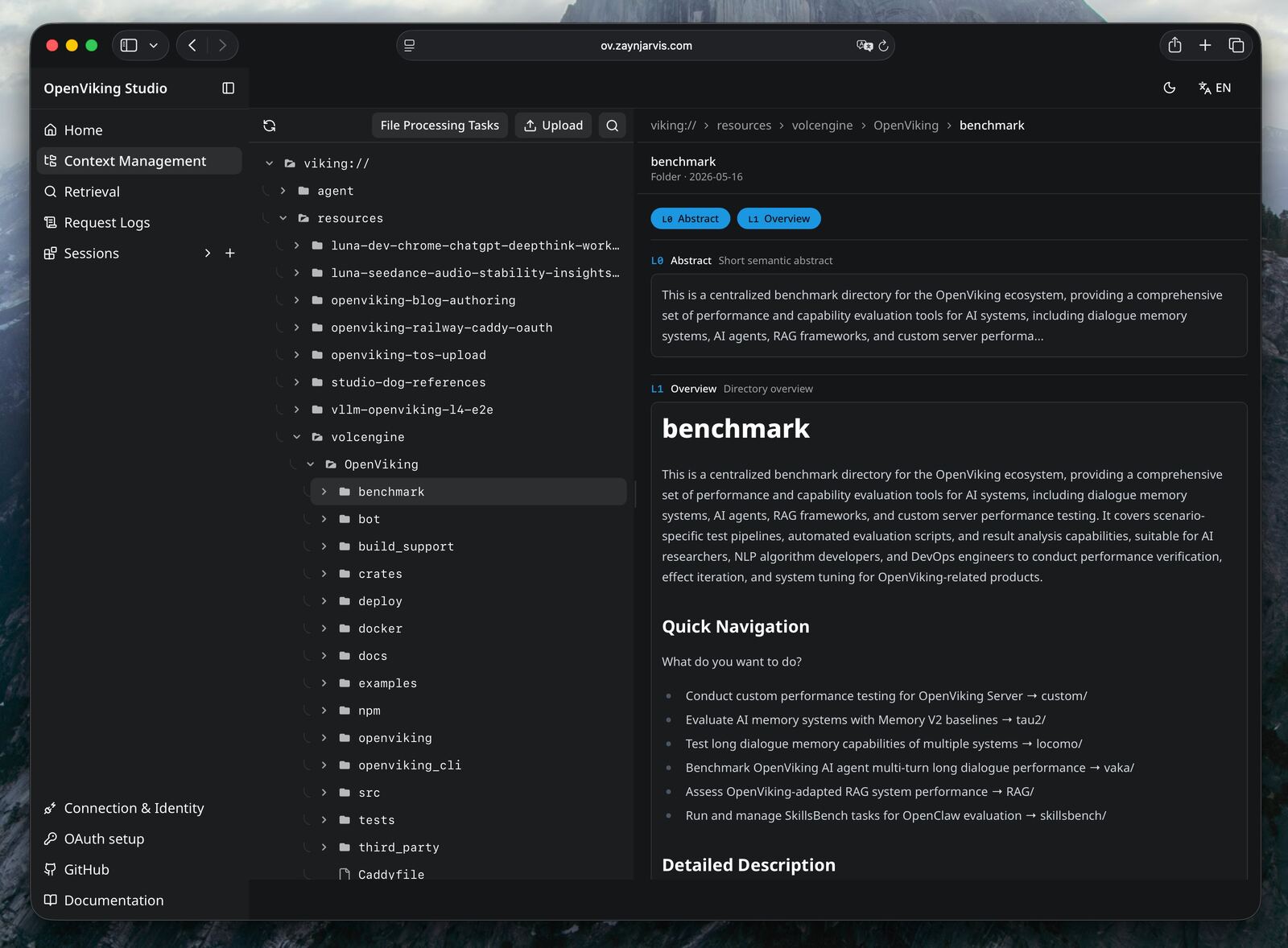The image size is (1288, 948).
Task: Select the npm folder icon
Action: [x=345, y=711]
